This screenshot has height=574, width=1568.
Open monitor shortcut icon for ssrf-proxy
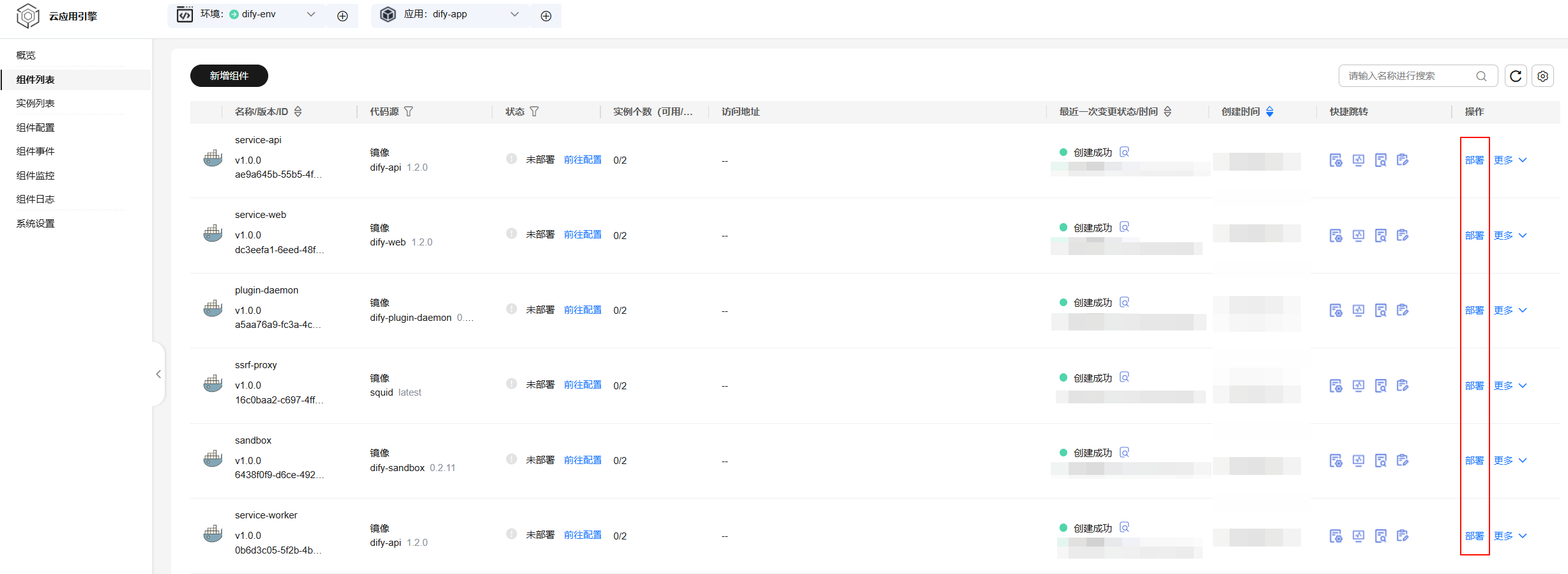click(x=1359, y=385)
